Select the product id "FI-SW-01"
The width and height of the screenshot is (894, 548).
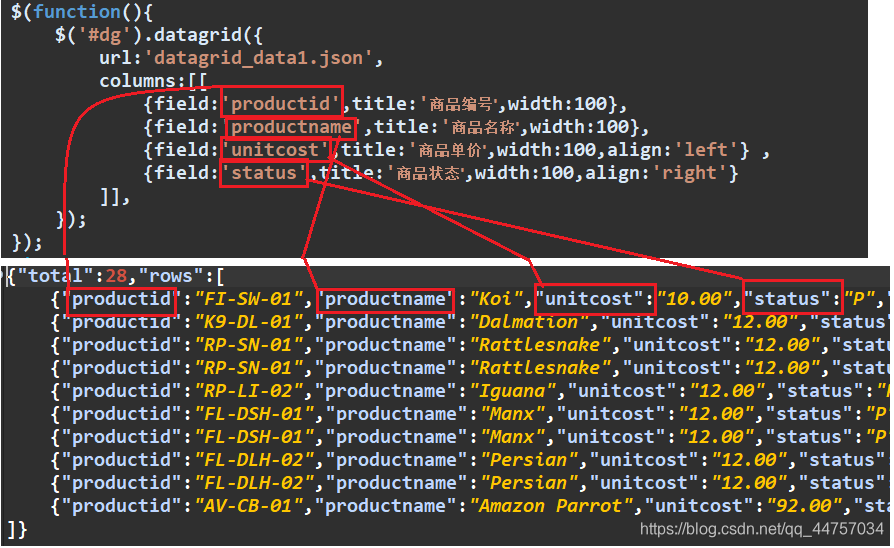coord(249,299)
